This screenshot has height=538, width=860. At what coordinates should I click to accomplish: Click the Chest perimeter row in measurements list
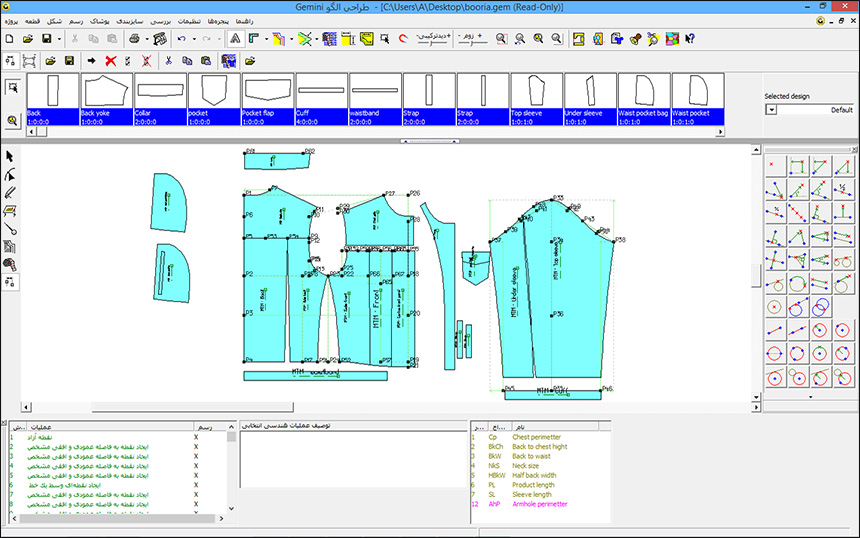[535, 437]
